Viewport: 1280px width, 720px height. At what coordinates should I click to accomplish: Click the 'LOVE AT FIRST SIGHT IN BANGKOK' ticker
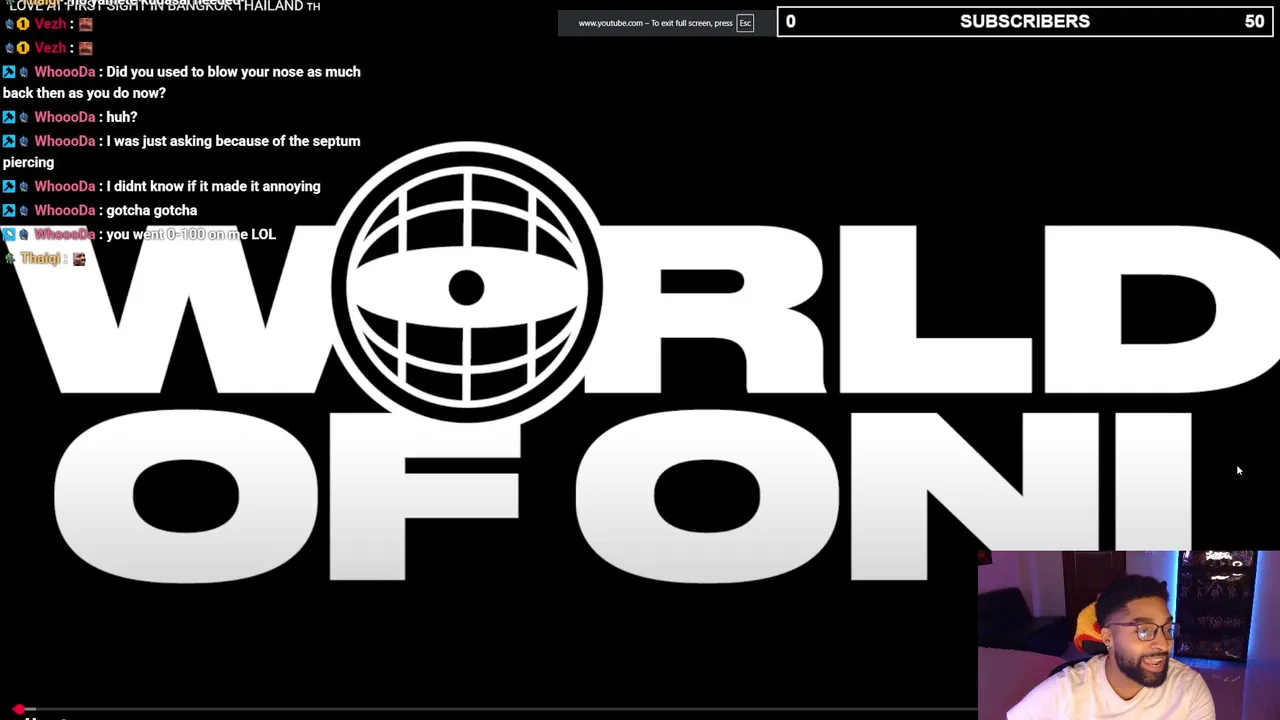[x=165, y=6]
